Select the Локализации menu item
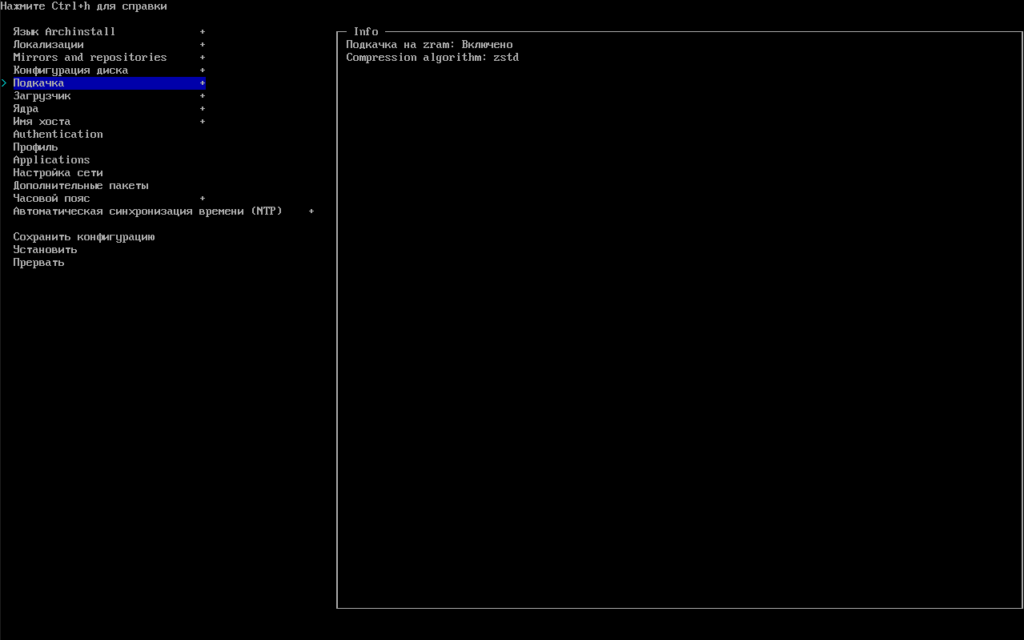The image size is (1024, 640). pyautogui.click(x=48, y=45)
